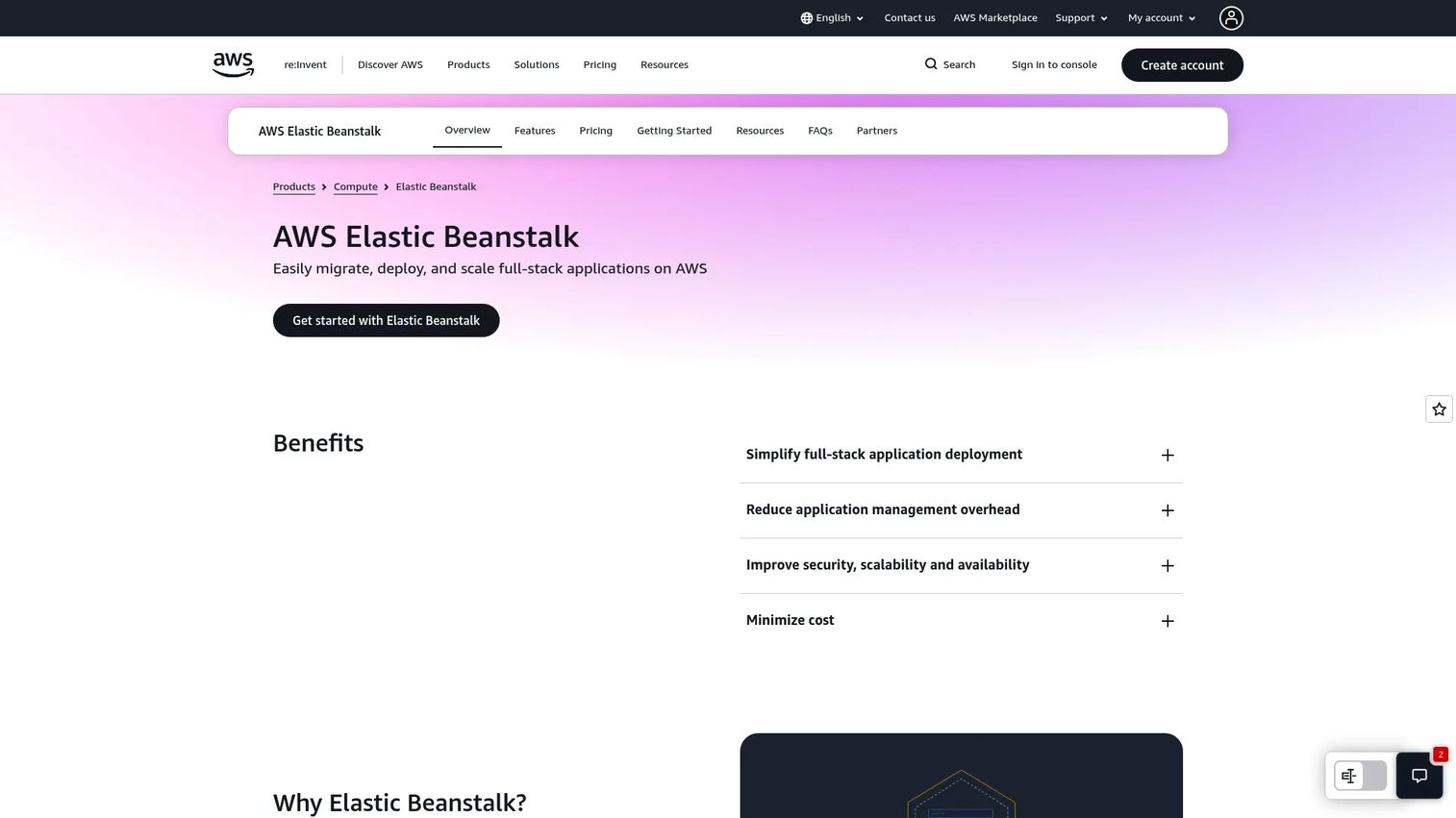Open the user profile icon
1456x818 pixels.
pyautogui.click(x=1231, y=17)
